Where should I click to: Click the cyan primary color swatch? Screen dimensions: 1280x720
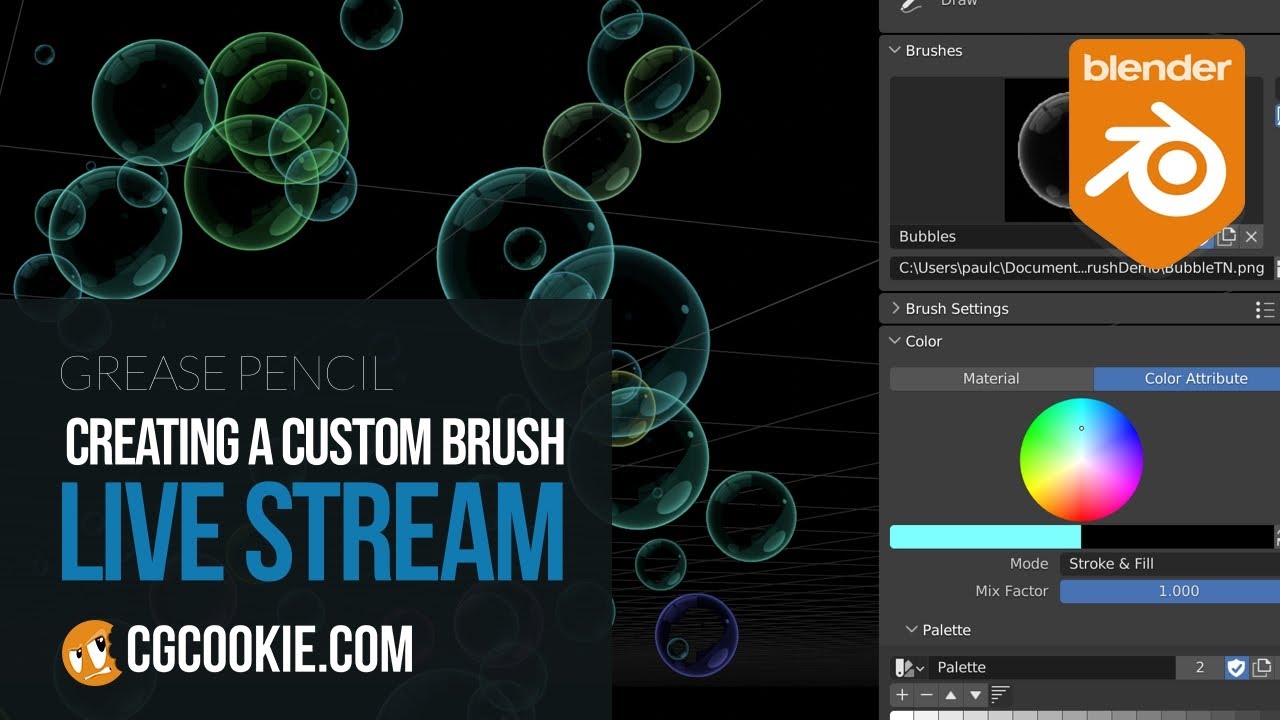coord(985,537)
